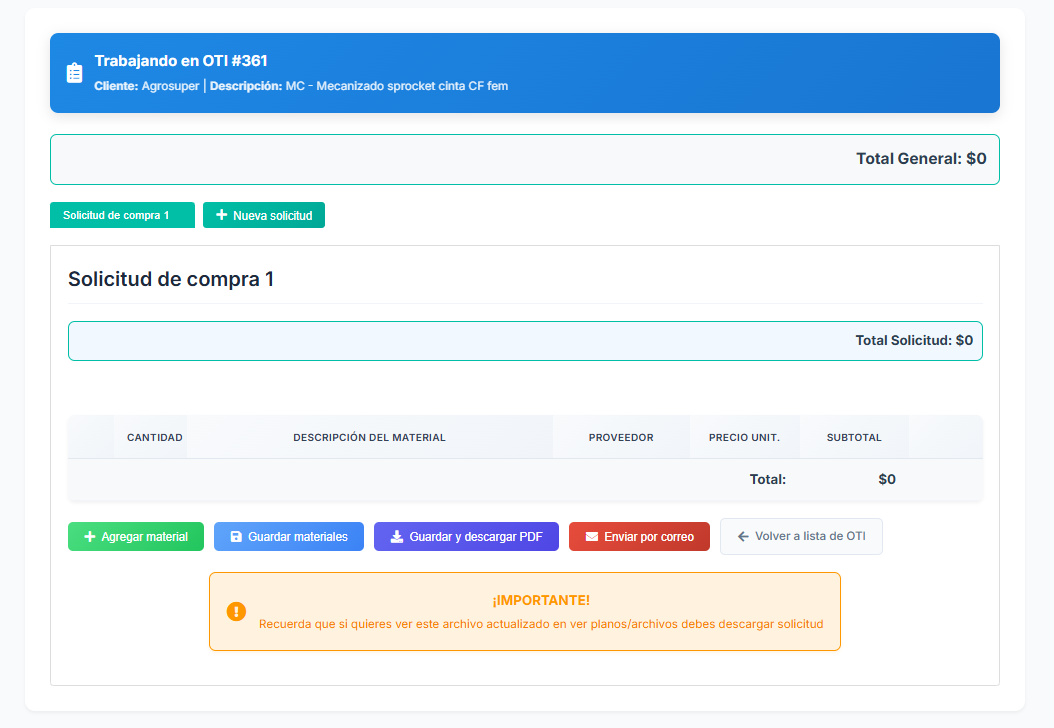Select the Cantidad column header
Viewport: 1054px width, 728px height.
(x=154, y=438)
